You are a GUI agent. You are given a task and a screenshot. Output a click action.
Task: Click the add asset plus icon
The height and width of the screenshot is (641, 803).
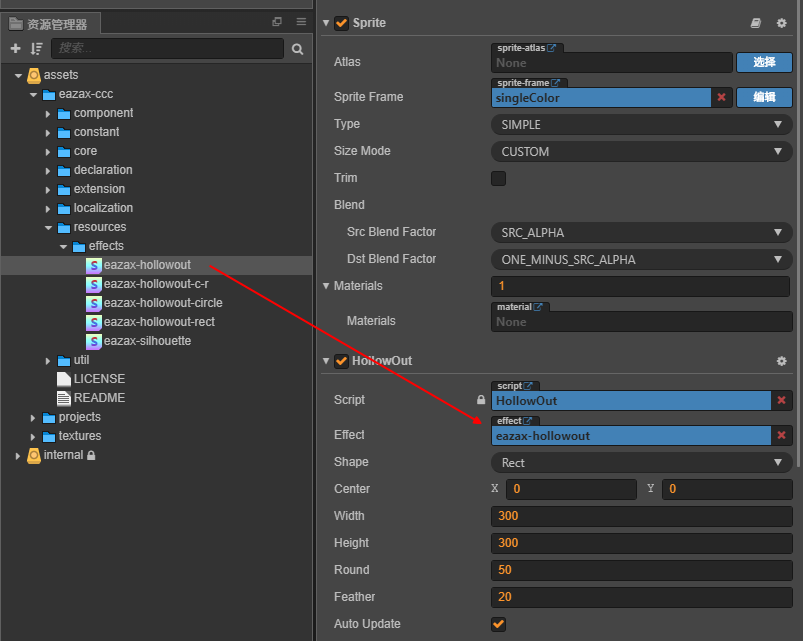15,48
